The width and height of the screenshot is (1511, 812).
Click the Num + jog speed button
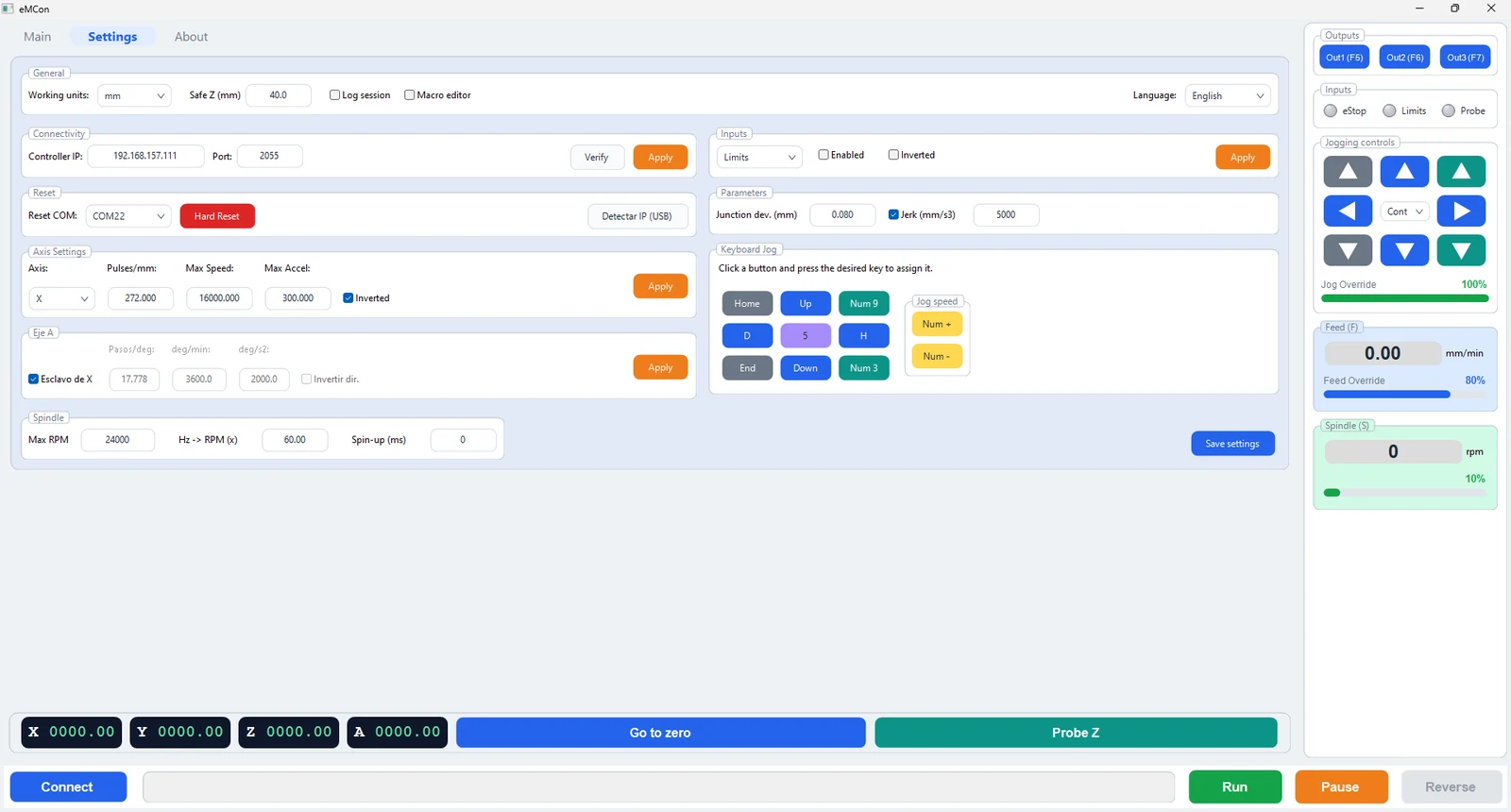(937, 324)
